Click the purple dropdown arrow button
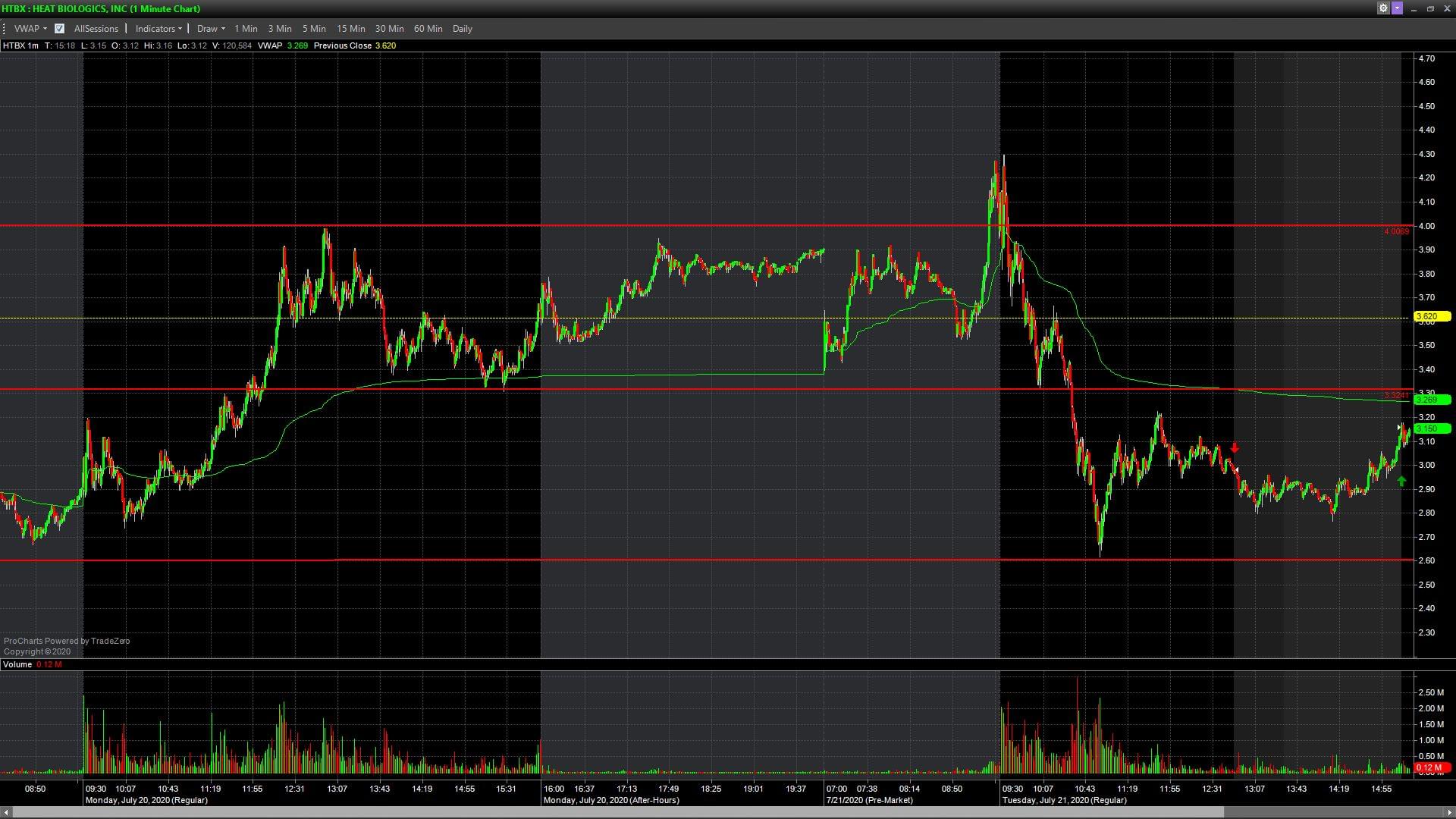This screenshot has height=819, width=1456. [x=1397, y=8]
